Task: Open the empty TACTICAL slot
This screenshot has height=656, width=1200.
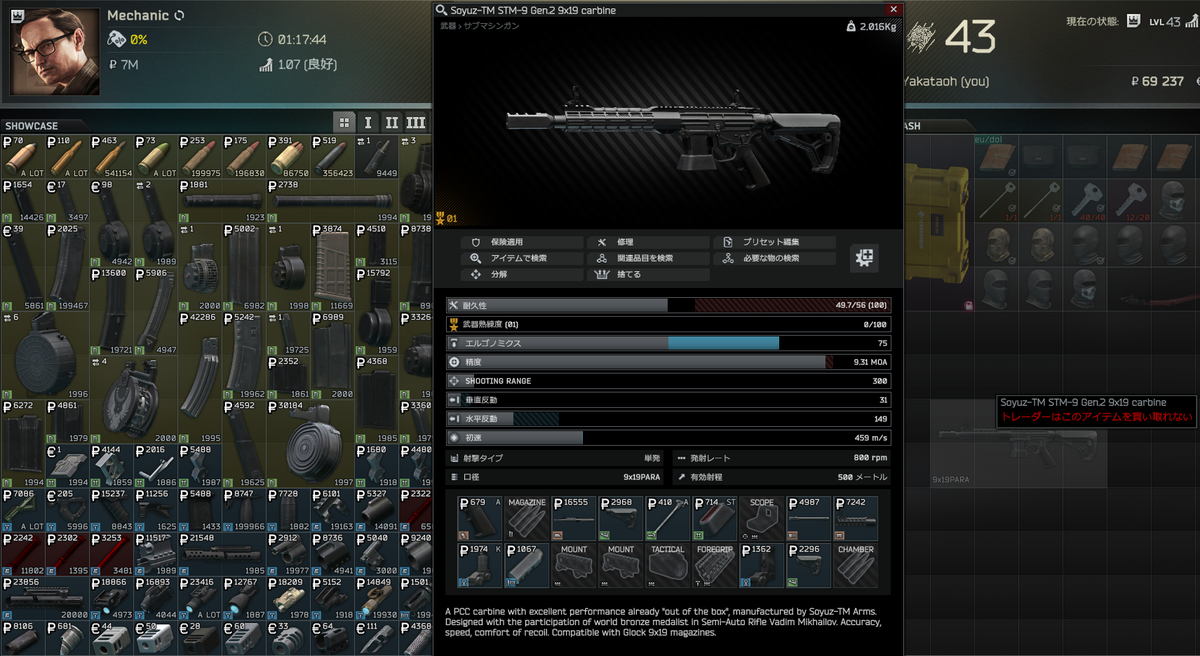Action: [668, 566]
